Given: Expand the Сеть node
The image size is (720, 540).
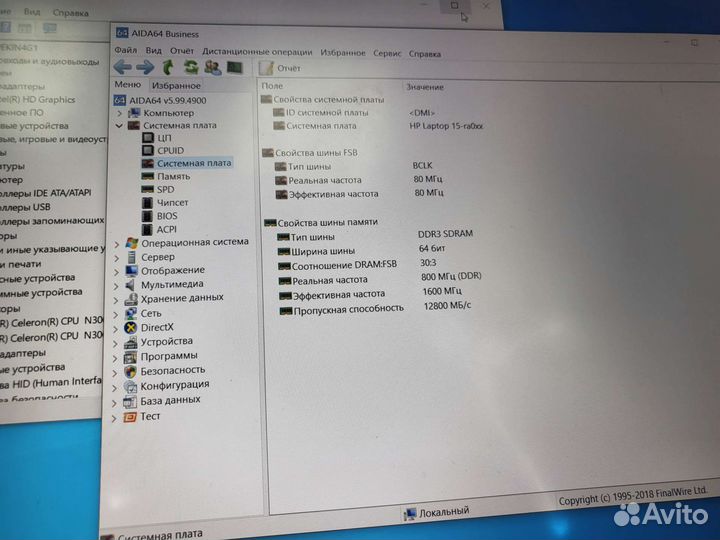Looking at the screenshot, I should click(116, 315).
